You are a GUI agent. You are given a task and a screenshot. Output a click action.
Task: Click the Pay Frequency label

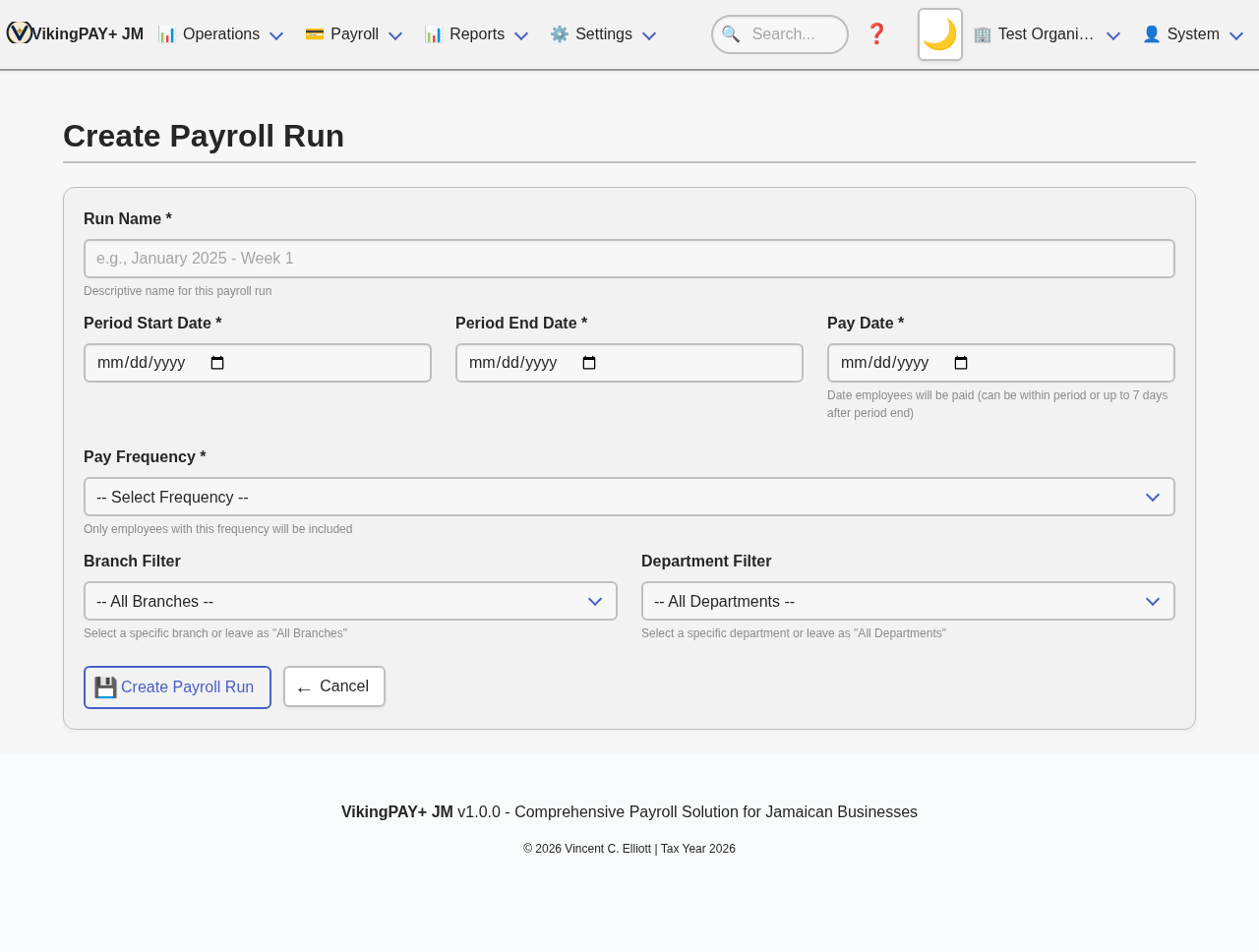tap(145, 457)
